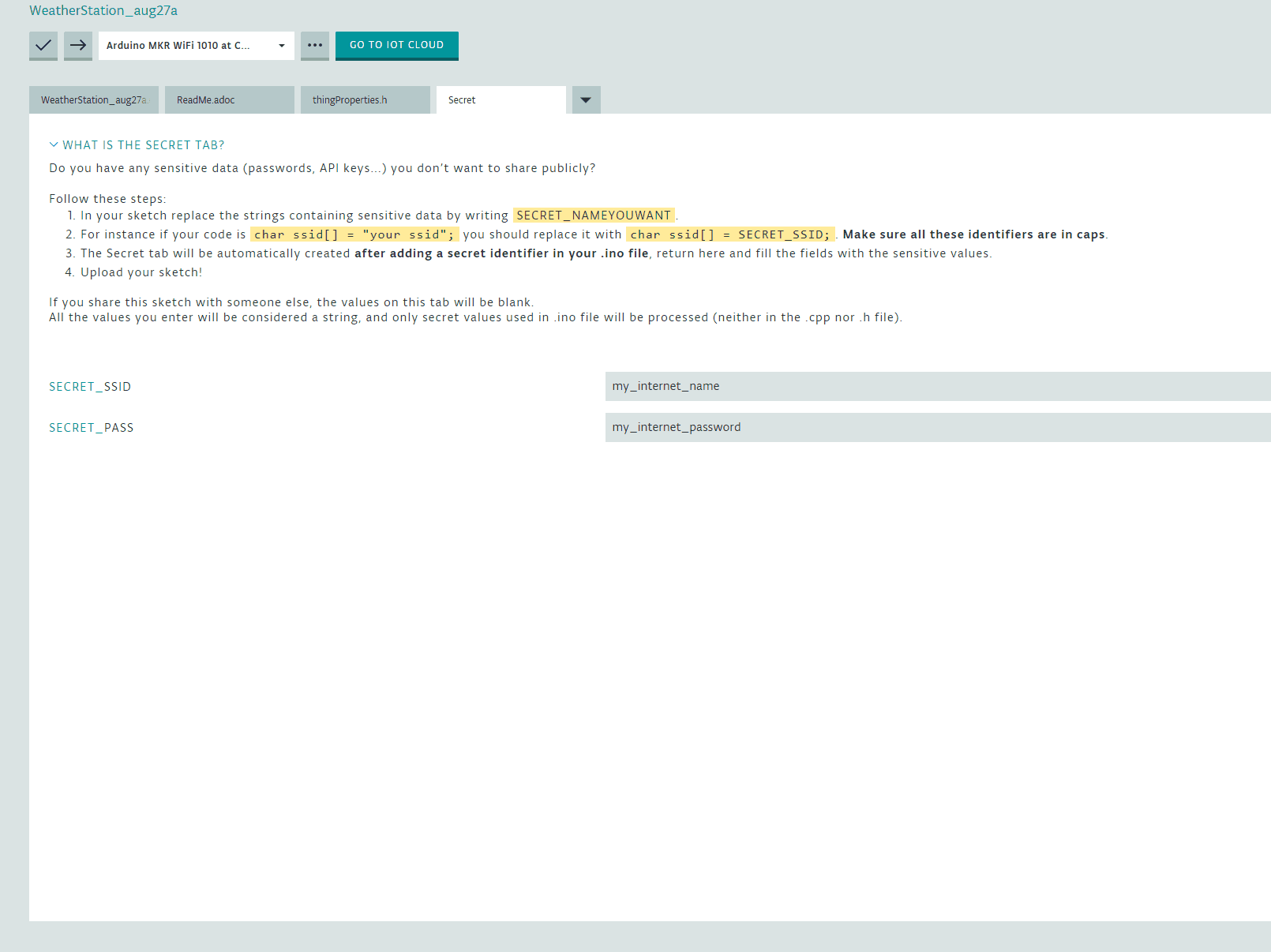This screenshot has width=1271, height=952.
Task: Select the Secret tab
Action: pos(501,100)
